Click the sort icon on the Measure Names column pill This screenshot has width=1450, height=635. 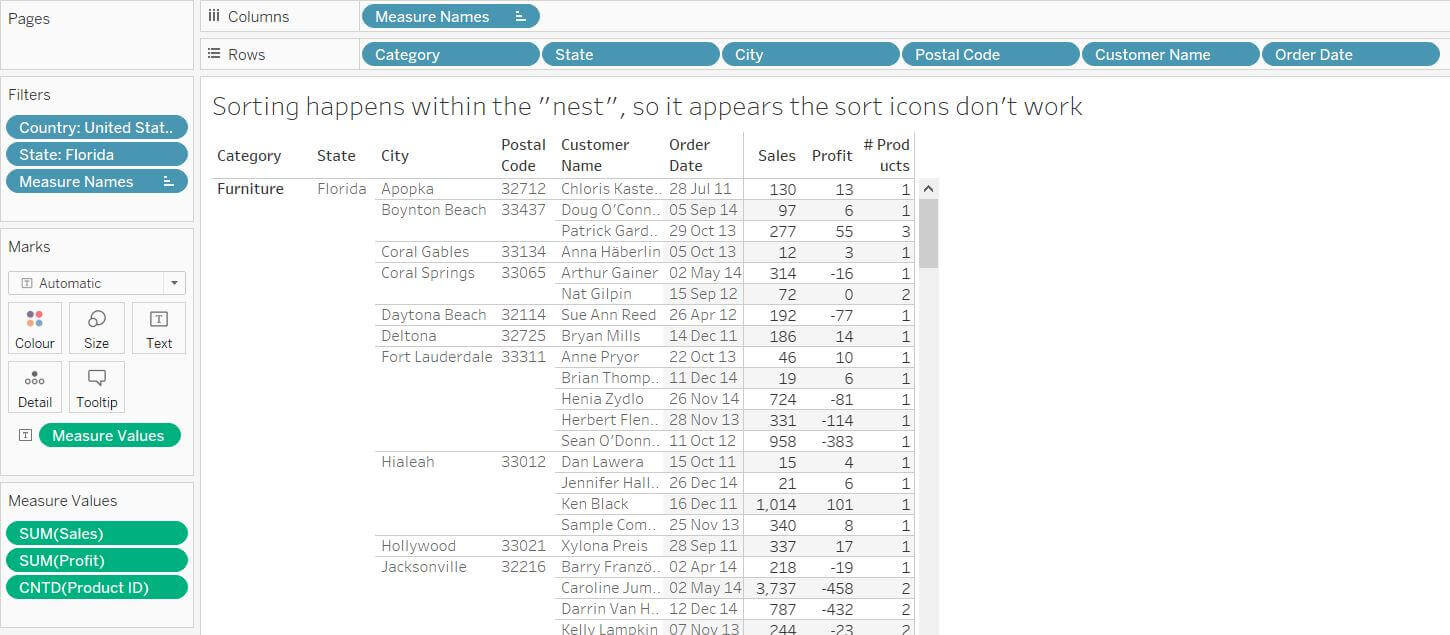(x=522, y=16)
